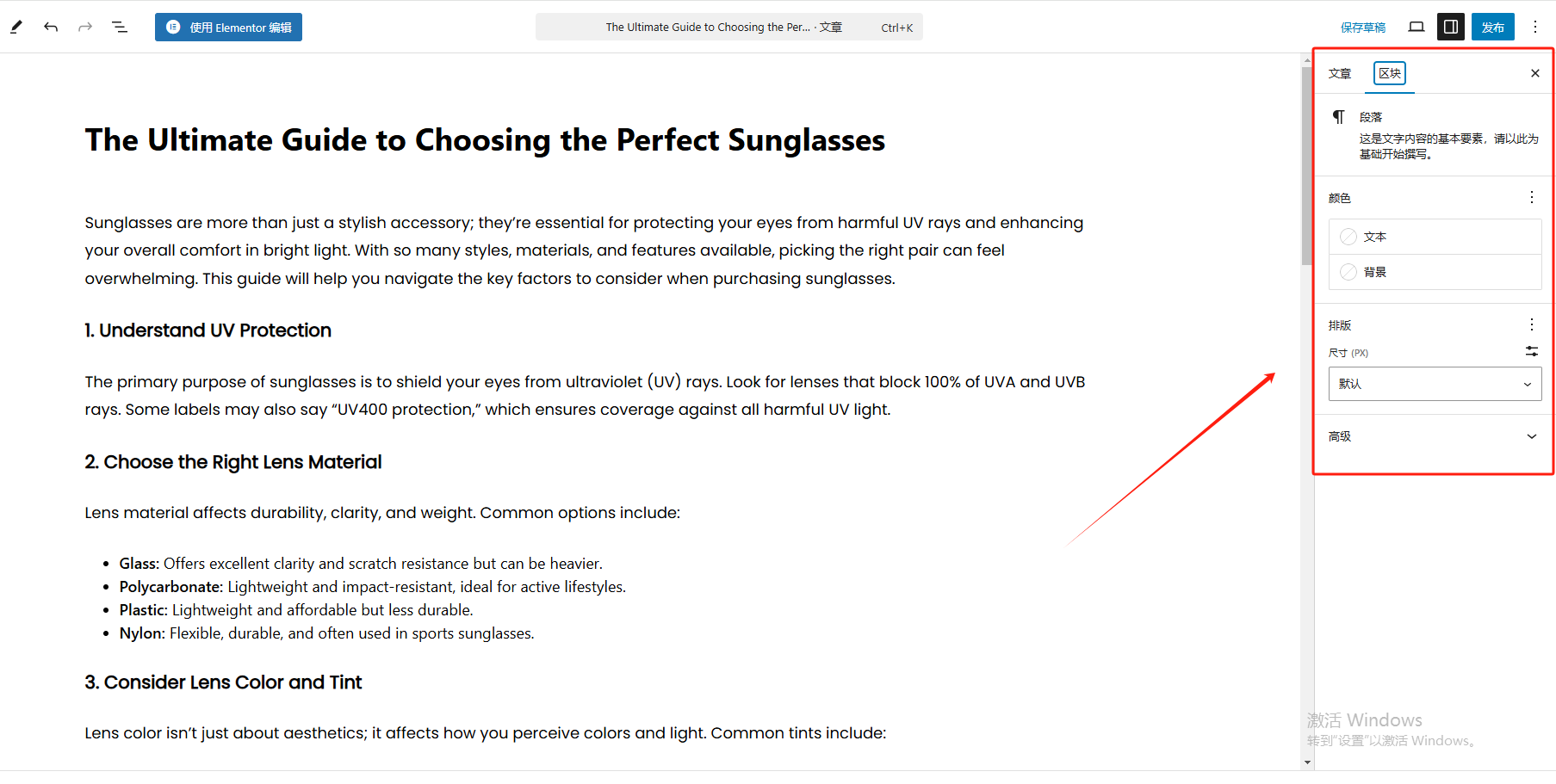Click the 发布 publish button
This screenshot has height=784, width=1556.
(x=1492, y=27)
